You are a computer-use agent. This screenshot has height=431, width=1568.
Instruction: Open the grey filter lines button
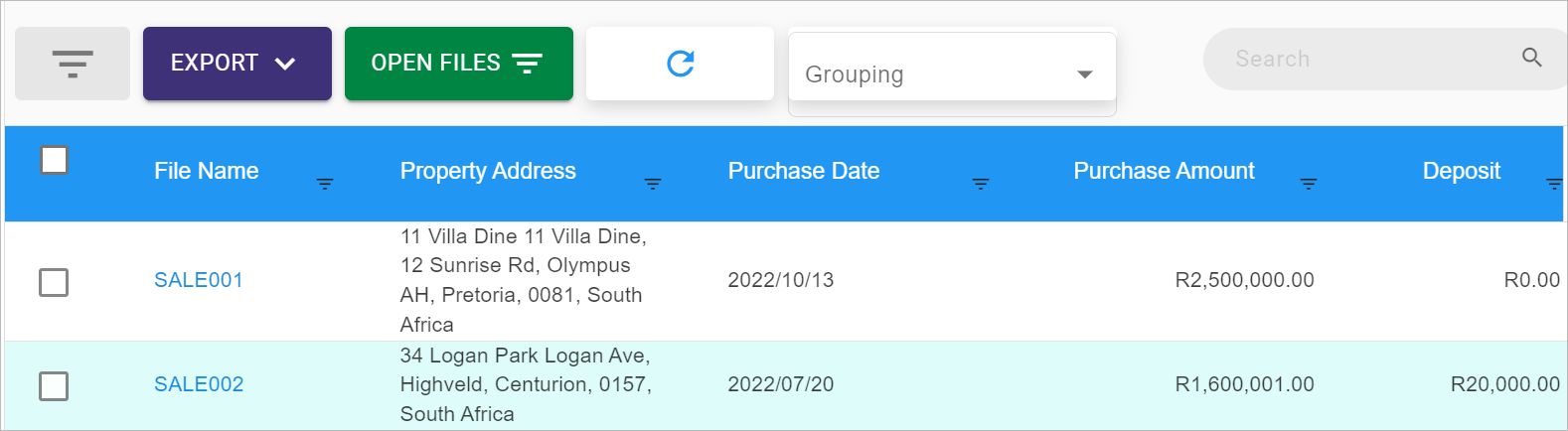point(73,64)
